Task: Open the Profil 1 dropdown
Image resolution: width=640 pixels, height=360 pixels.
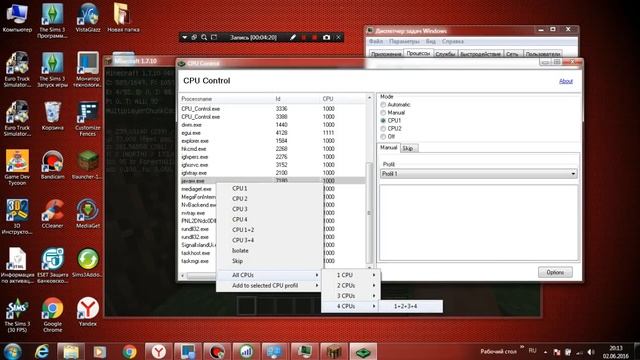Action: coord(479,174)
